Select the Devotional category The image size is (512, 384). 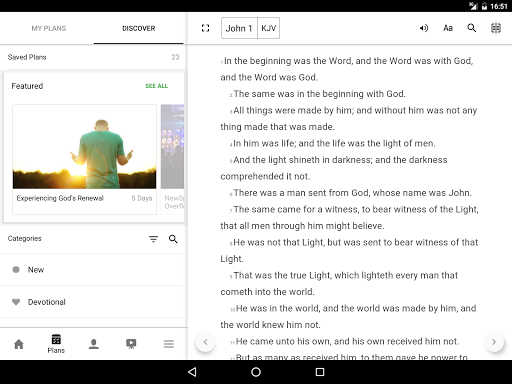click(x=93, y=302)
